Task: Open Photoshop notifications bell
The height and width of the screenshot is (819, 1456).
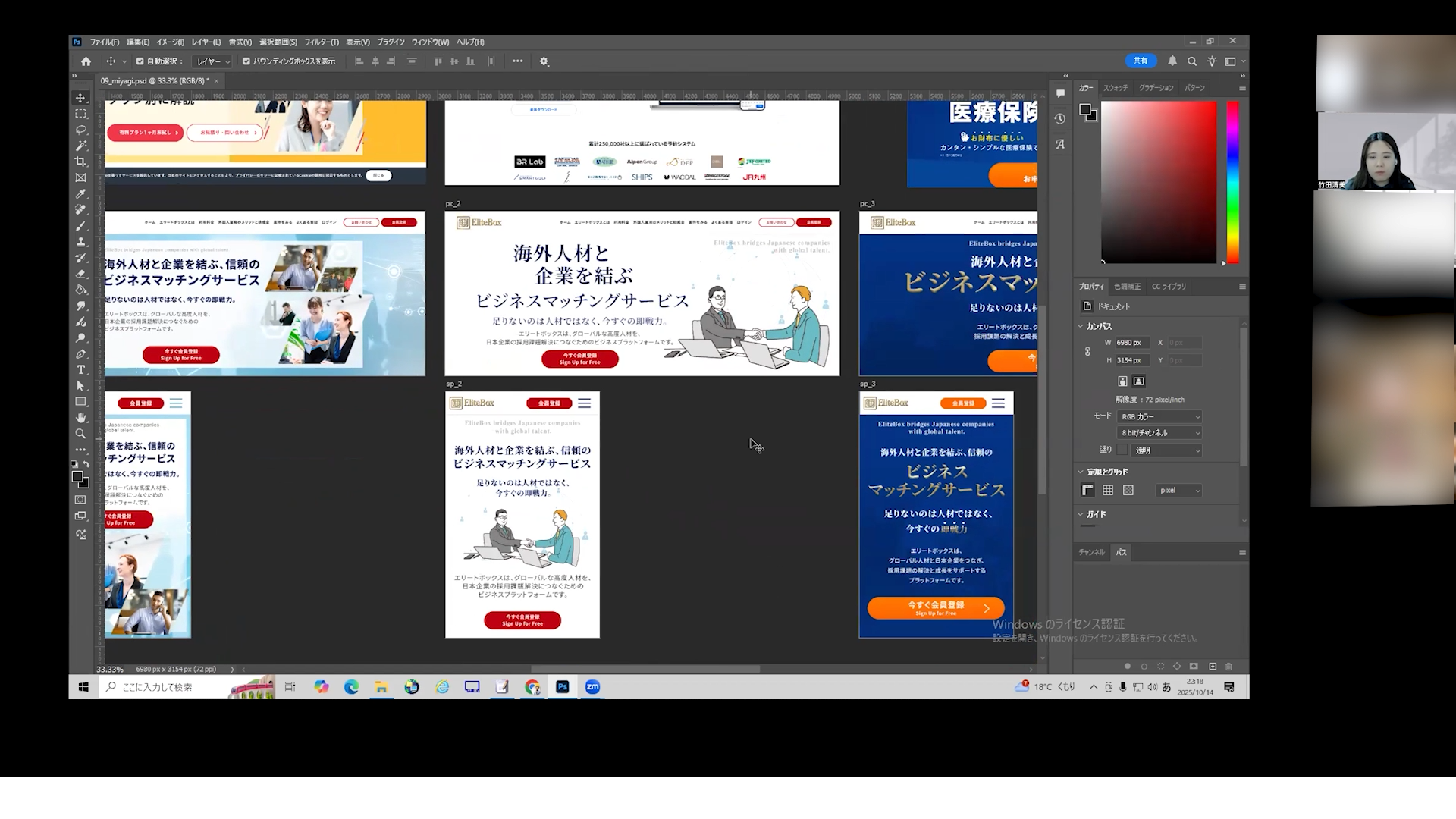Action: click(x=1172, y=61)
